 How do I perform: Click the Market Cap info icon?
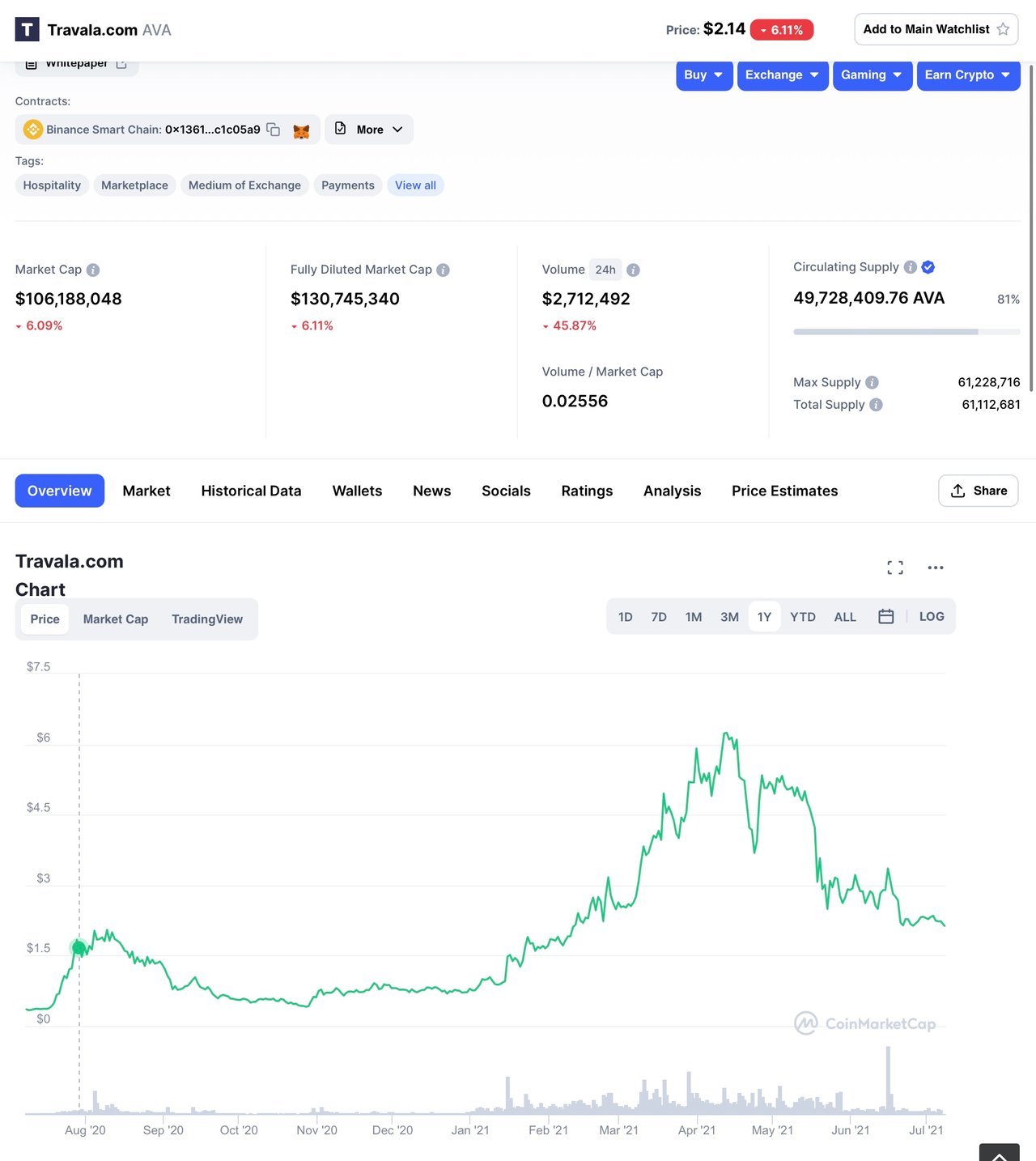pos(93,270)
